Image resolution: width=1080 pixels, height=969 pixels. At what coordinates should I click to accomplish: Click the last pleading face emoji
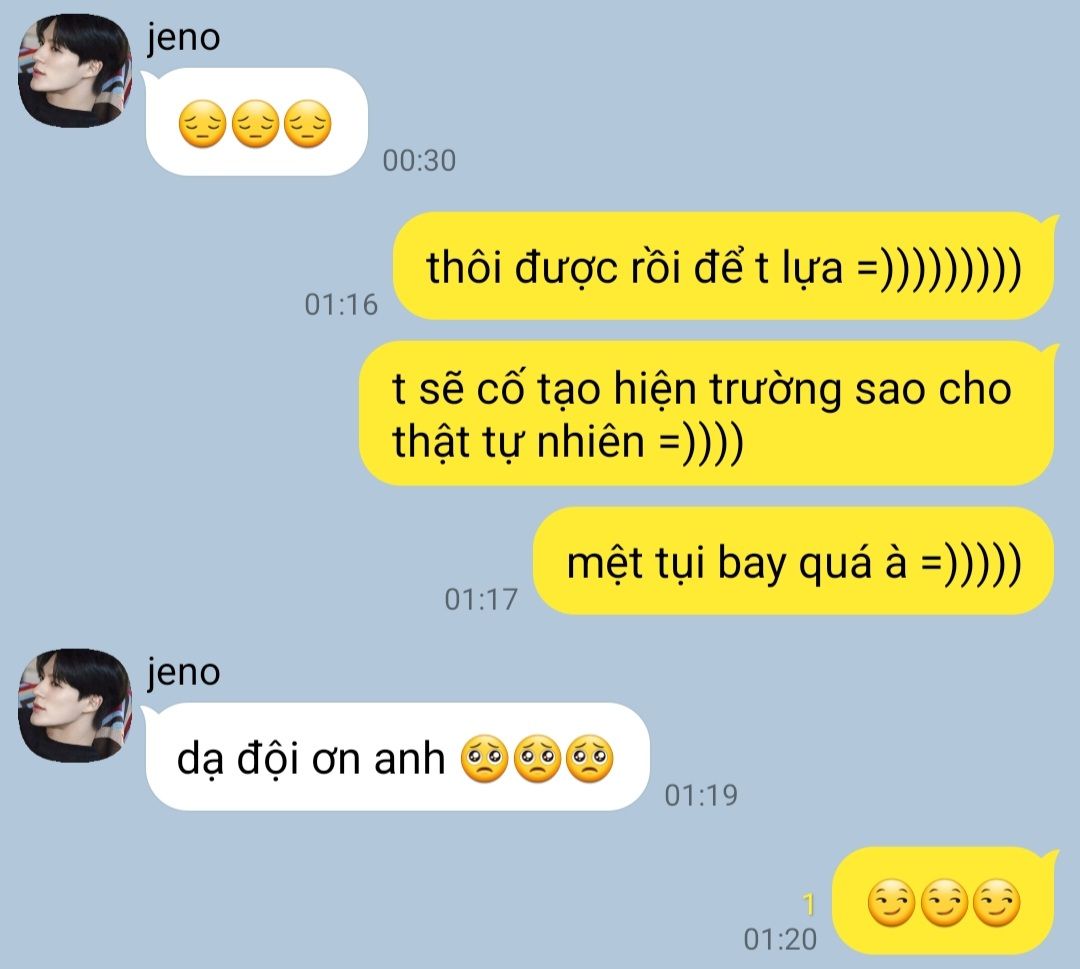pyautogui.click(x=590, y=759)
